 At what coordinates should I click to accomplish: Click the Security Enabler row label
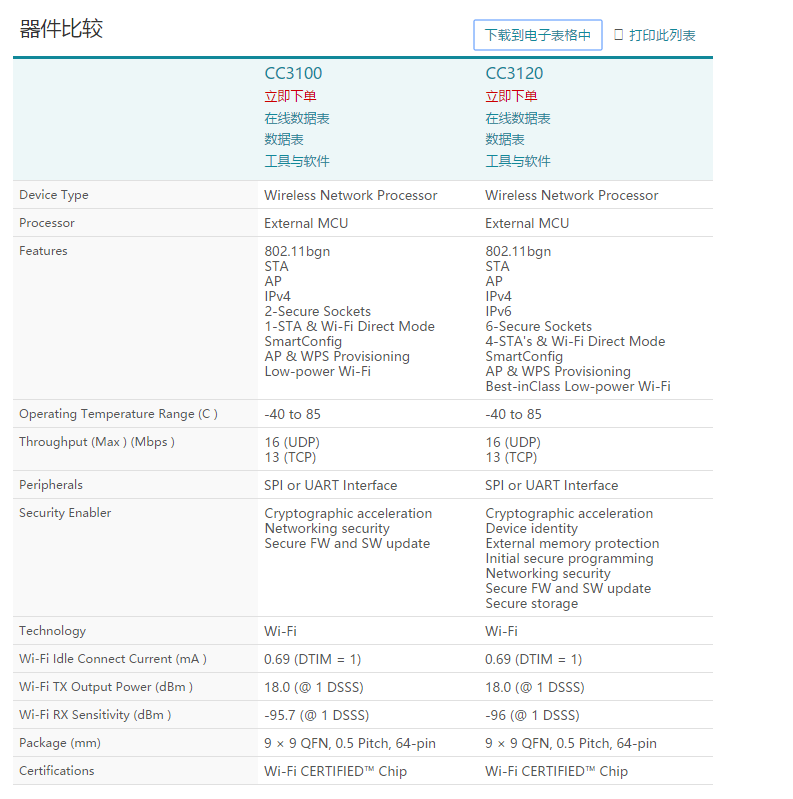65,513
